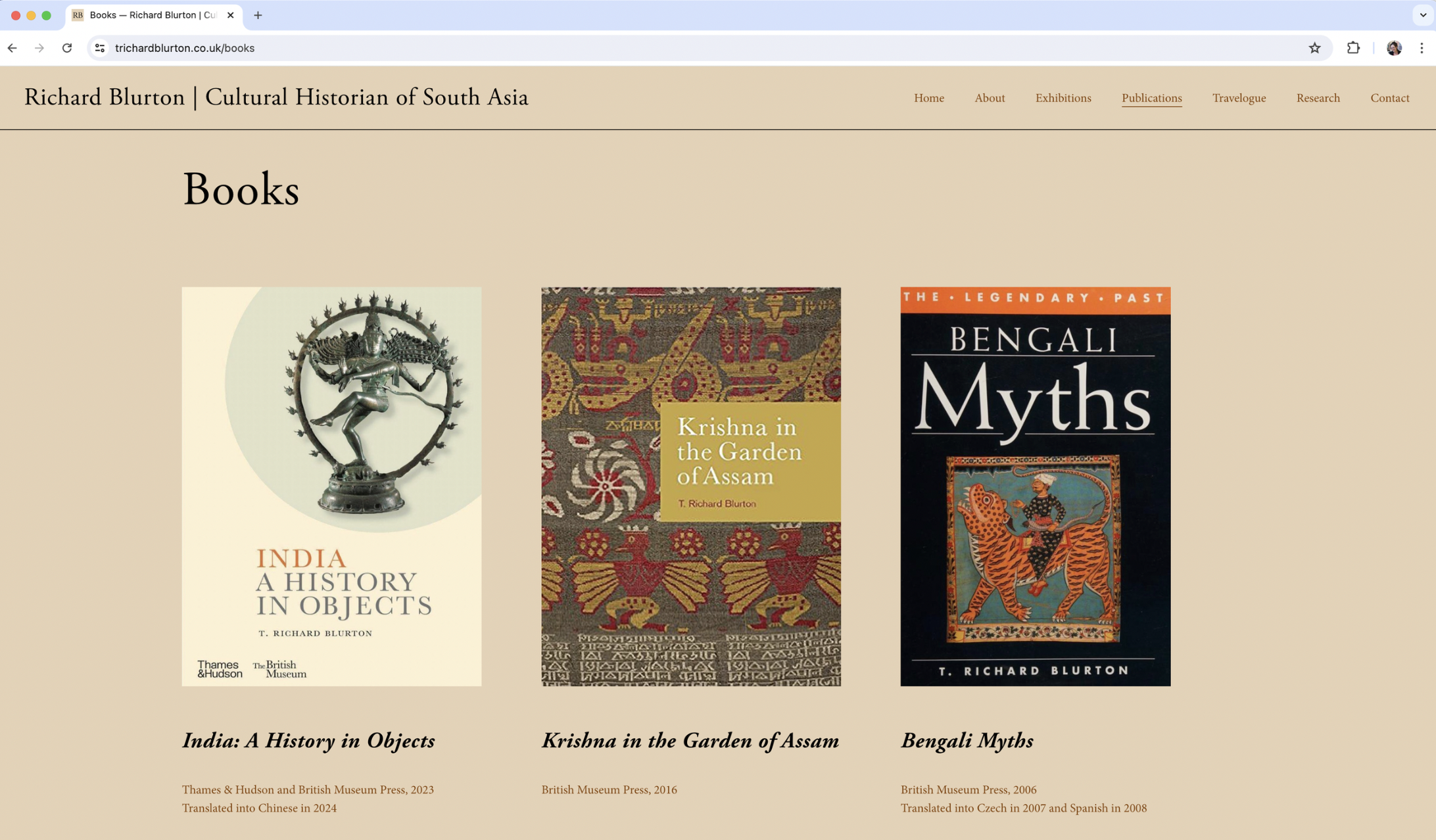The width and height of the screenshot is (1436, 840).
Task: Close the Books browser tab
Action: (x=230, y=15)
